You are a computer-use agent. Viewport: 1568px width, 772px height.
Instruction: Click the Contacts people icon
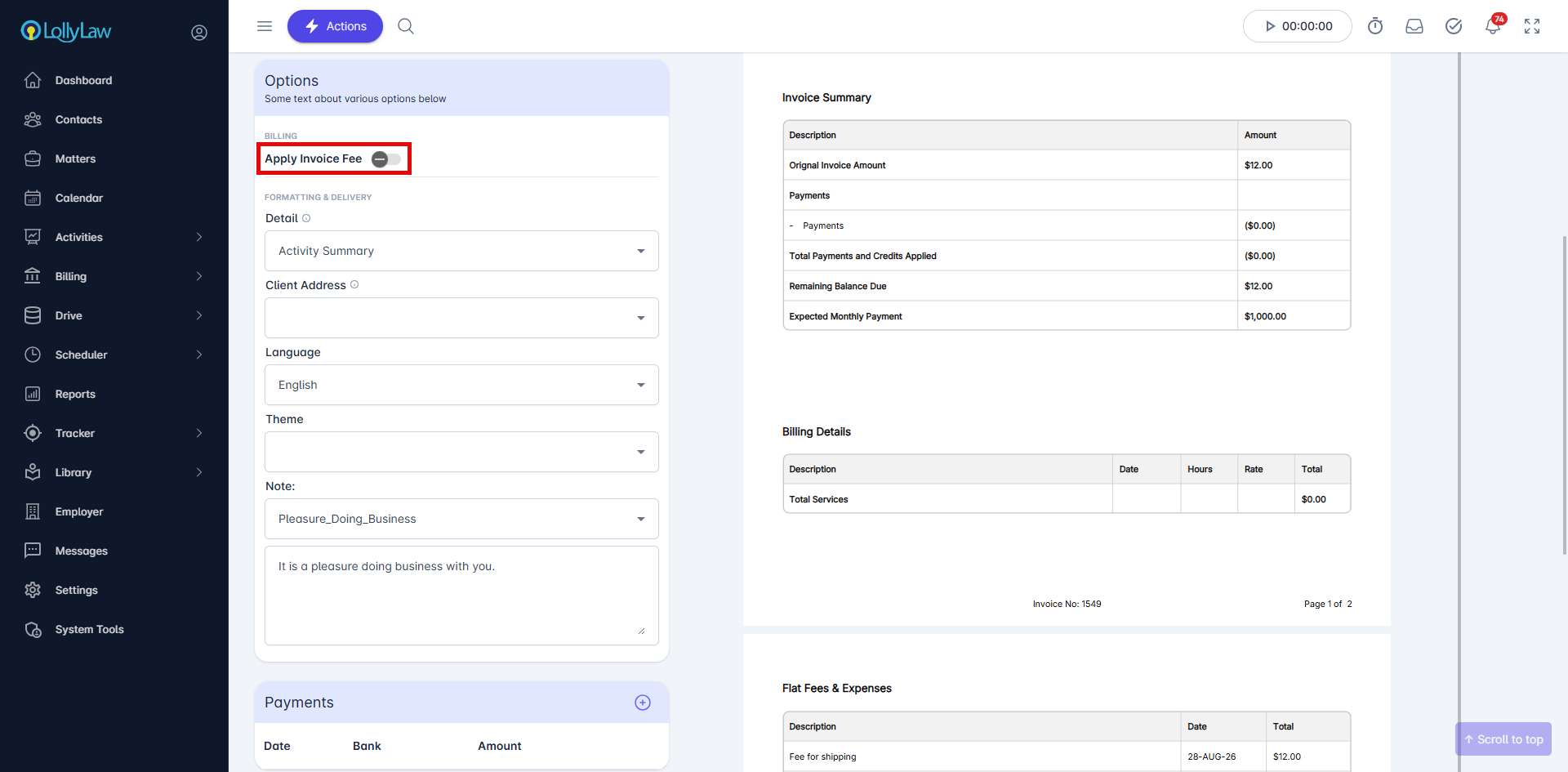(33, 119)
